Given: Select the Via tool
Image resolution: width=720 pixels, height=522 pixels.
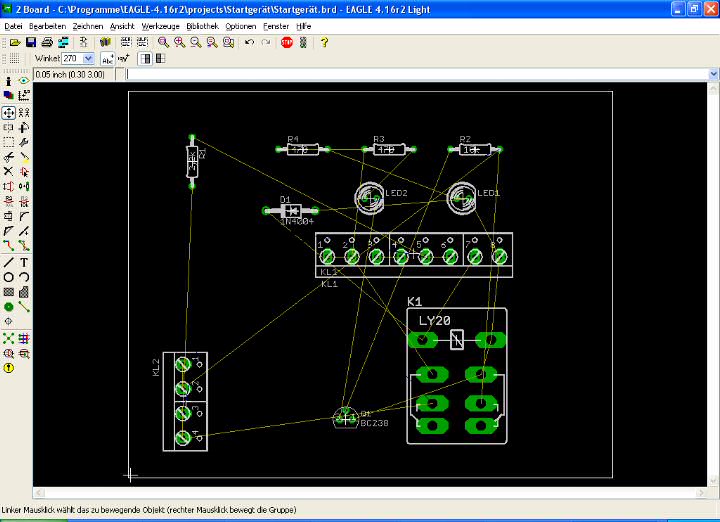Looking at the screenshot, I should (x=8, y=307).
